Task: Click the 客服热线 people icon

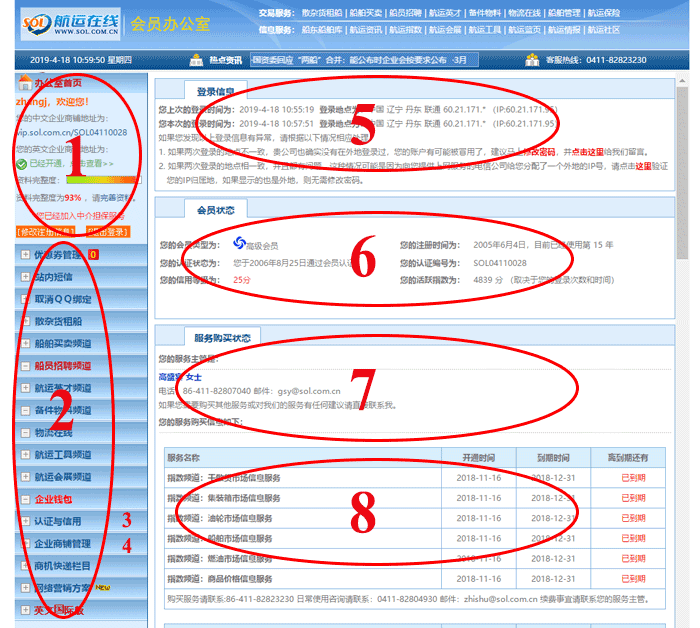Action: (532, 60)
